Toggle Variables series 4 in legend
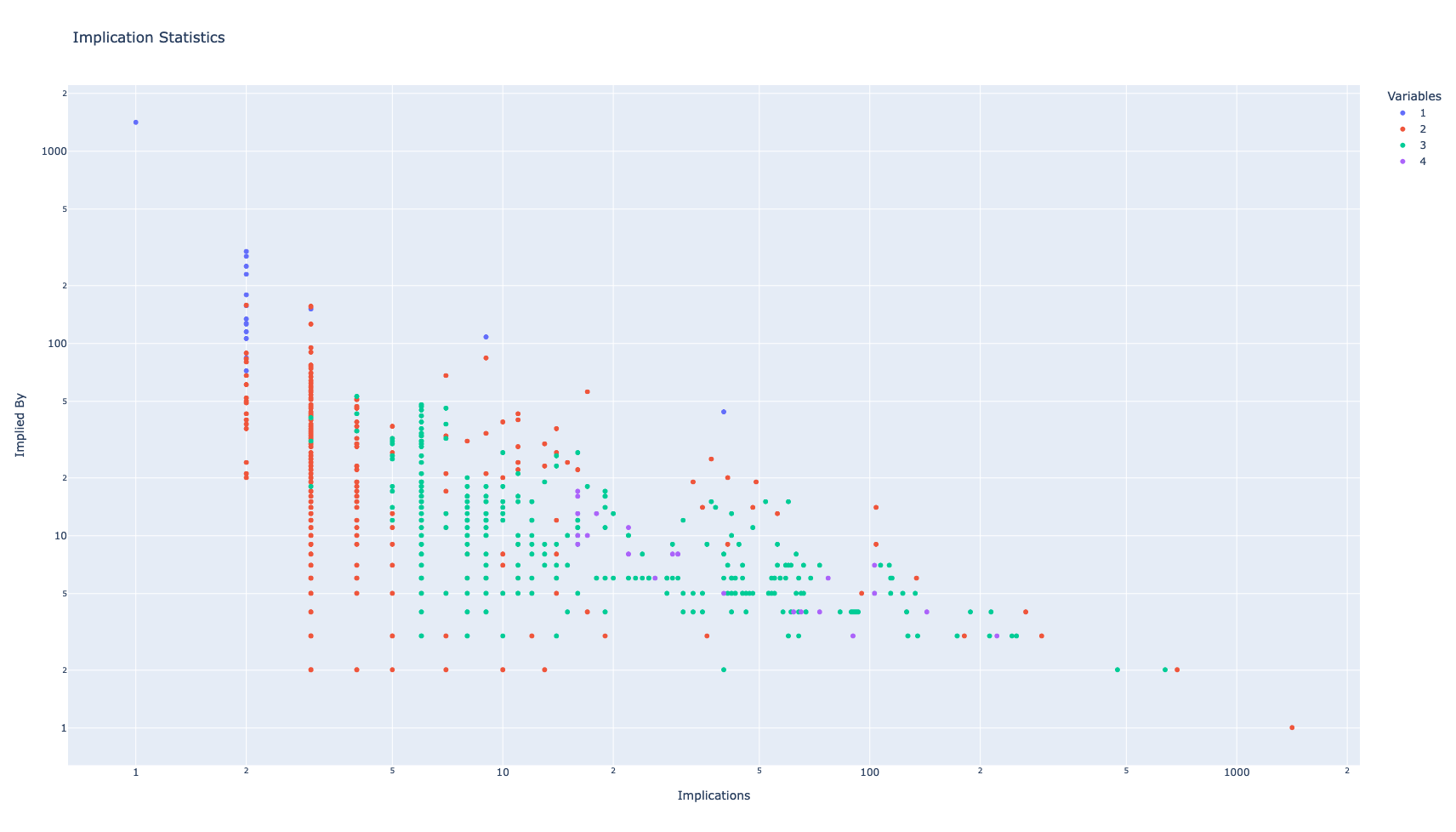This screenshot has height=832, width=1456. pyautogui.click(x=1412, y=162)
